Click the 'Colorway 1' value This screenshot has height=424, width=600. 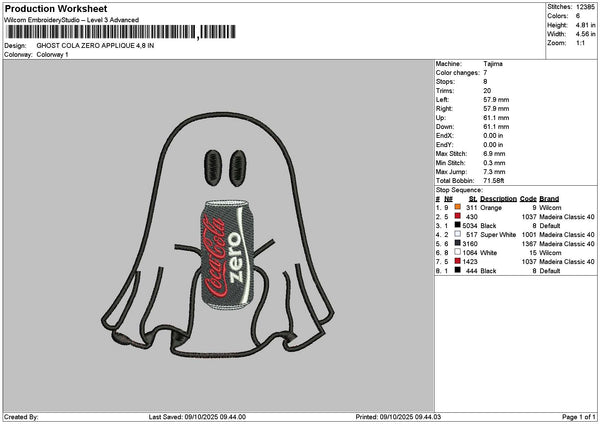(x=52, y=55)
